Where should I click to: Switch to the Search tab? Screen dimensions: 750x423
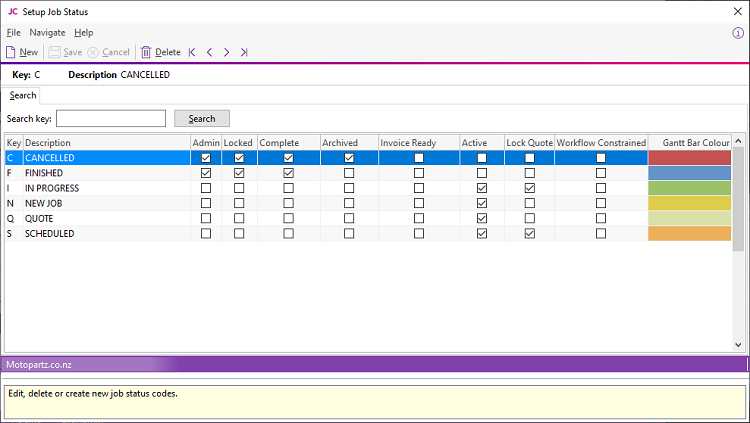tap(23, 96)
